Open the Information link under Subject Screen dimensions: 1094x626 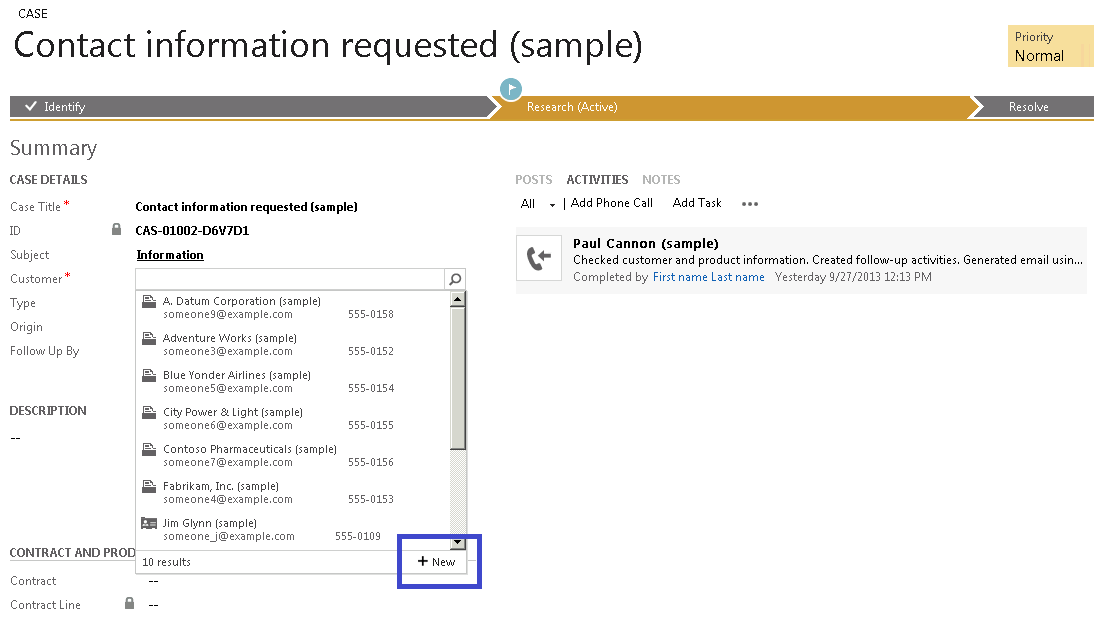[x=169, y=254]
